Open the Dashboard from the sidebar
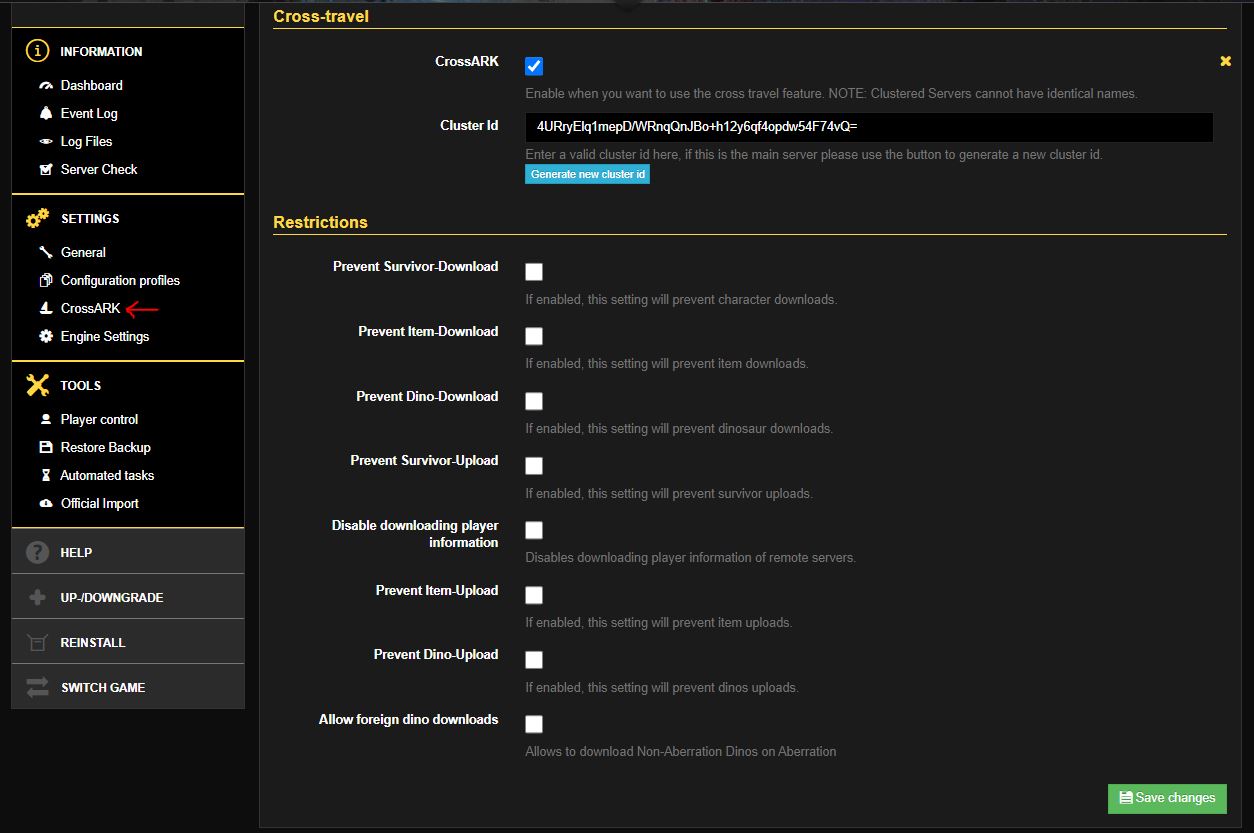Image resolution: width=1254 pixels, height=833 pixels. [x=89, y=85]
